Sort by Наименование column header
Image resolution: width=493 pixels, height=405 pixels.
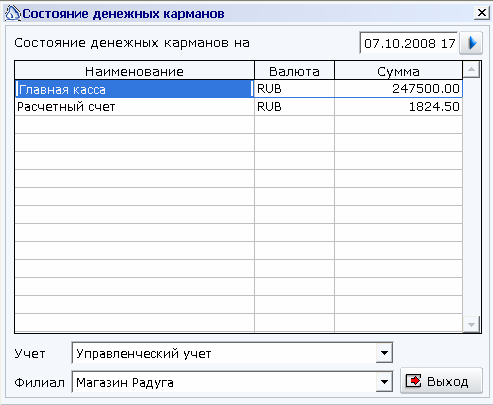pos(134,71)
